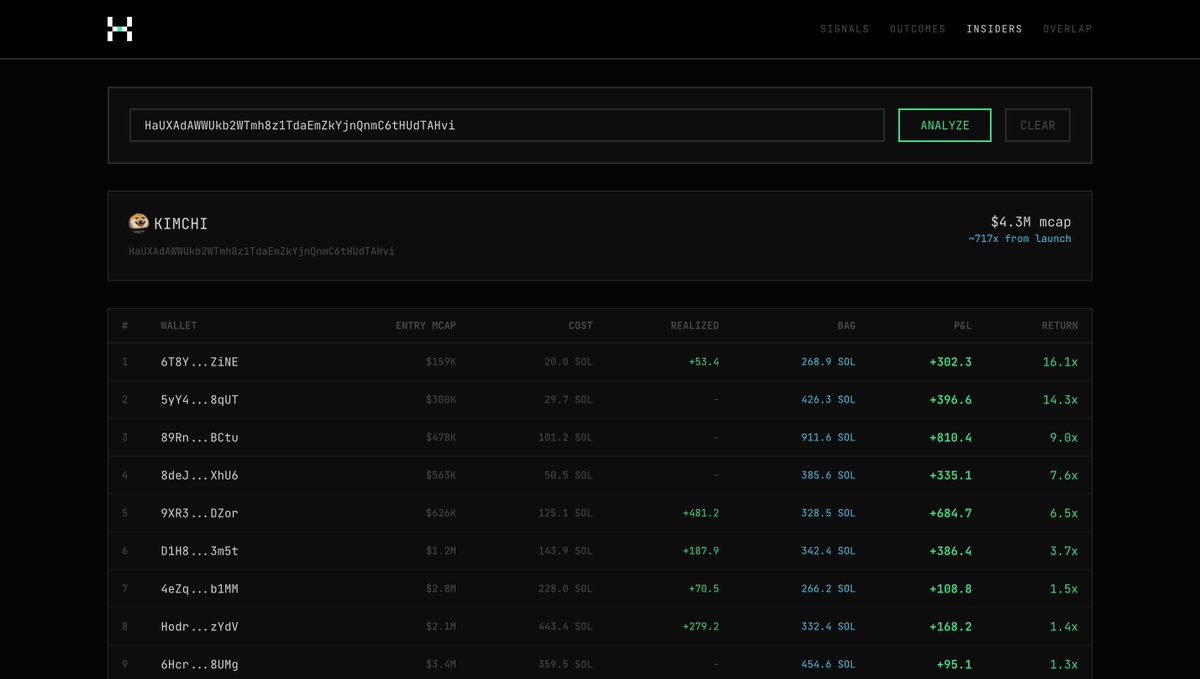
Task: Click the 268.9 SOL bag value
Action: coord(828,362)
